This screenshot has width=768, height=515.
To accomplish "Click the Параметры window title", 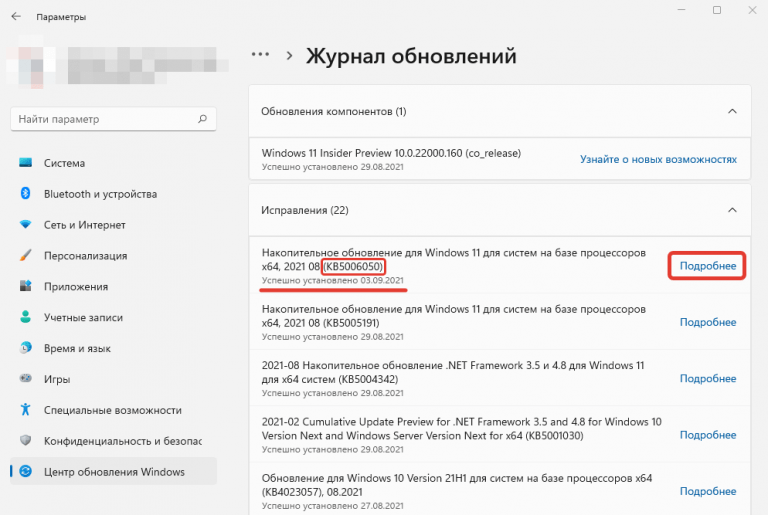I will pyautogui.click(x=61, y=17).
